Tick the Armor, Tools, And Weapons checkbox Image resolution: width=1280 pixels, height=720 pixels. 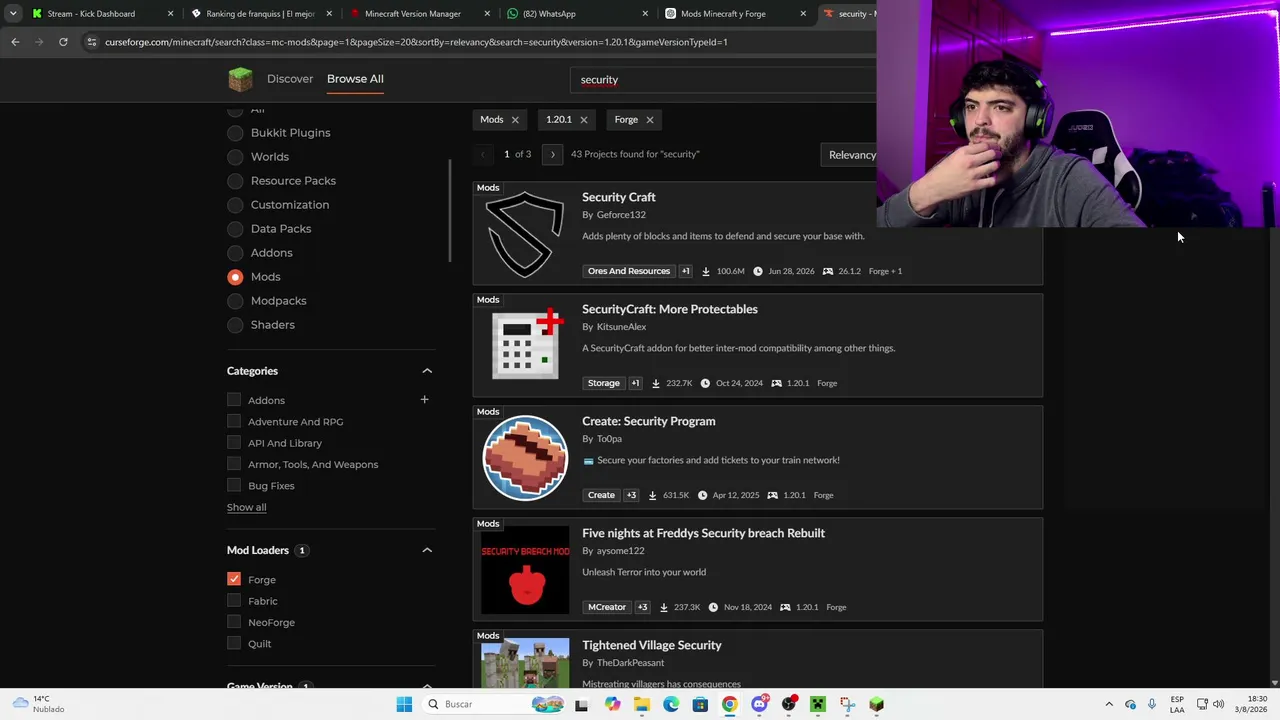[x=234, y=464]
